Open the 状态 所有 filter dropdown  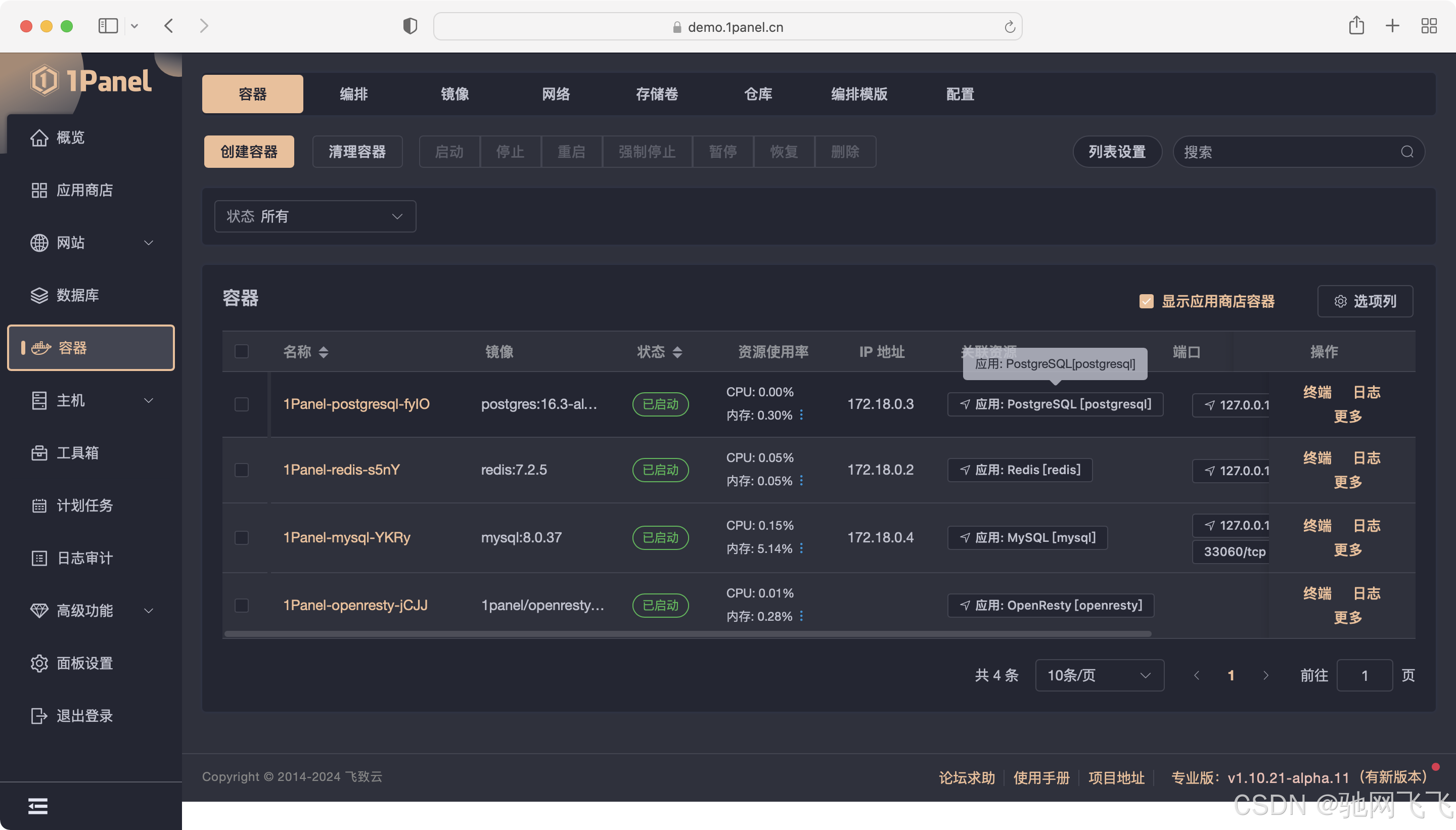(x=314, y=217)
